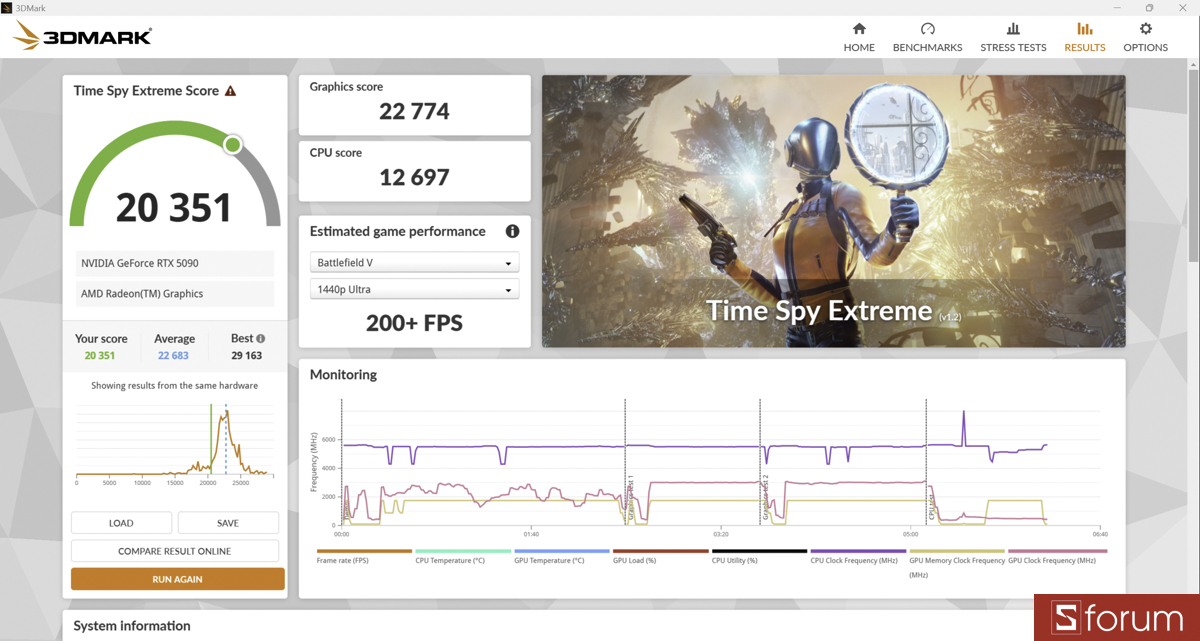
Task: Click the Time Spy Extreme preview image
Action: coord(834,211)
